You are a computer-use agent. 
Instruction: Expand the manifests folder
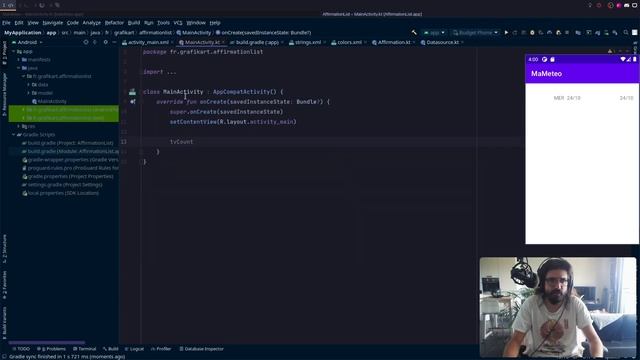pos(18,60)
